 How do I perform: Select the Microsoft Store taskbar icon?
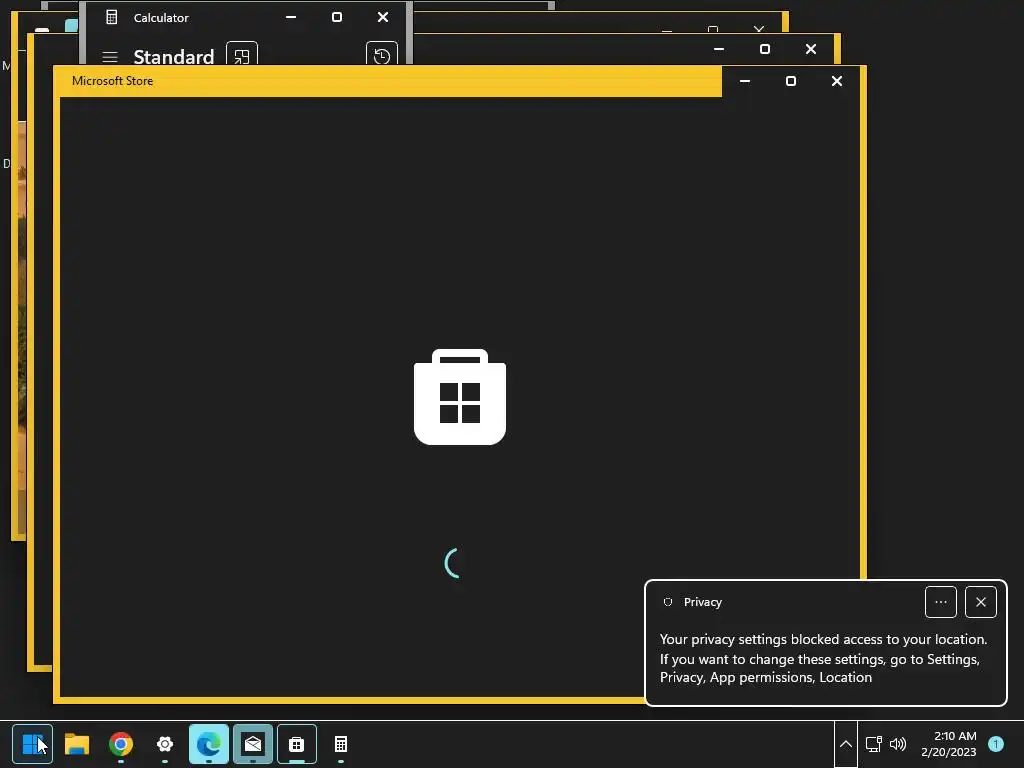tap(297, 744)
